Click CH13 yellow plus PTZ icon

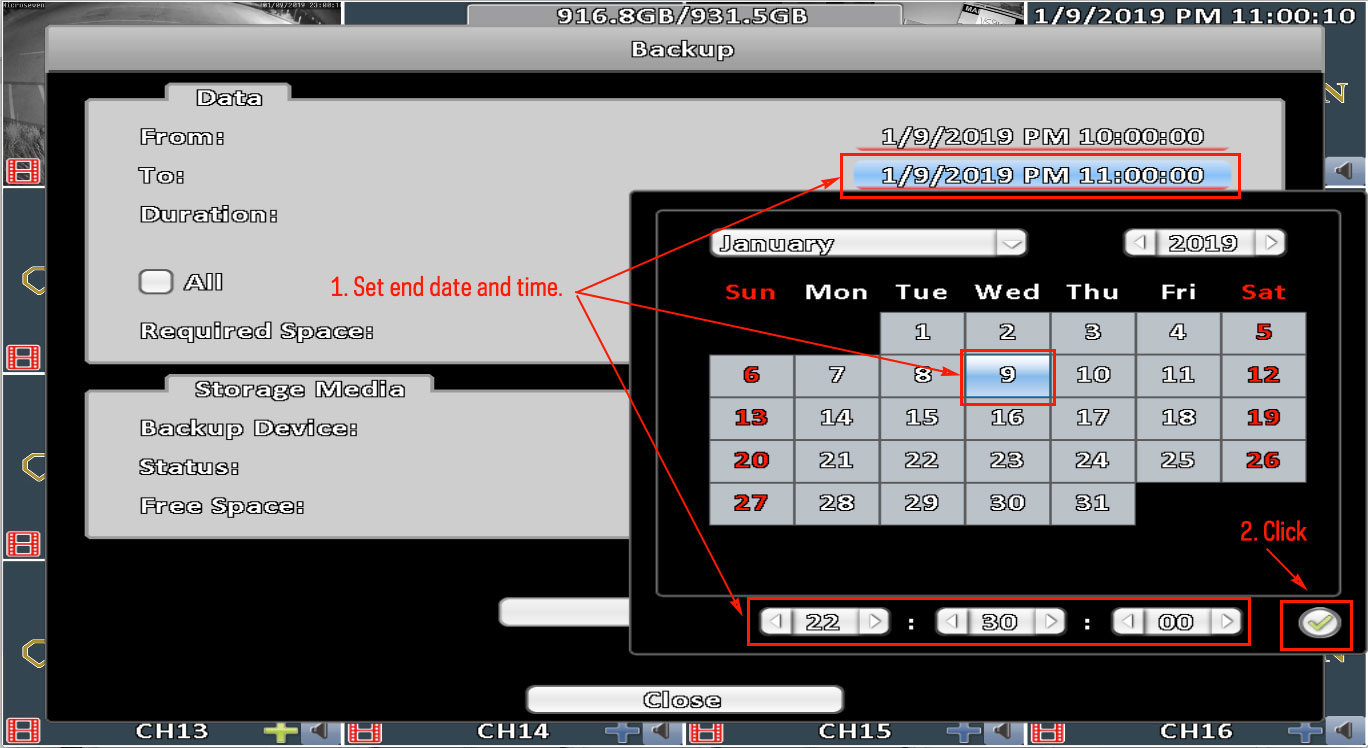pos(282,732)
